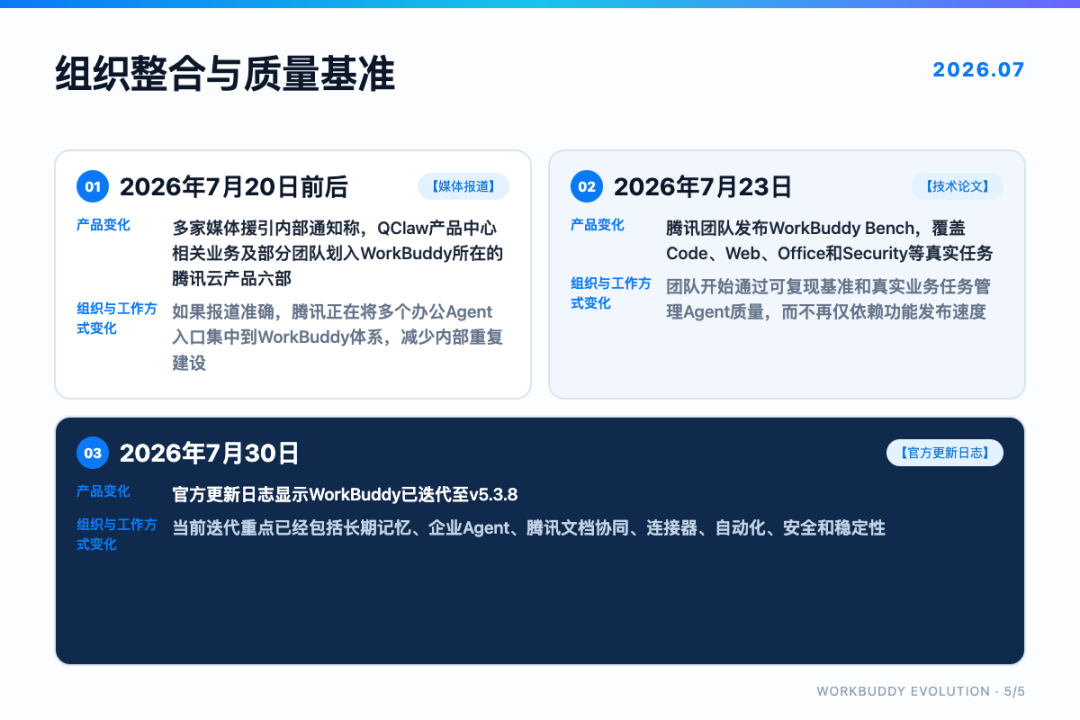This screenshot has width=1080, height=720.
Task: Click 组织与工作方式变化 label in card 01
Action: [116, 318]
